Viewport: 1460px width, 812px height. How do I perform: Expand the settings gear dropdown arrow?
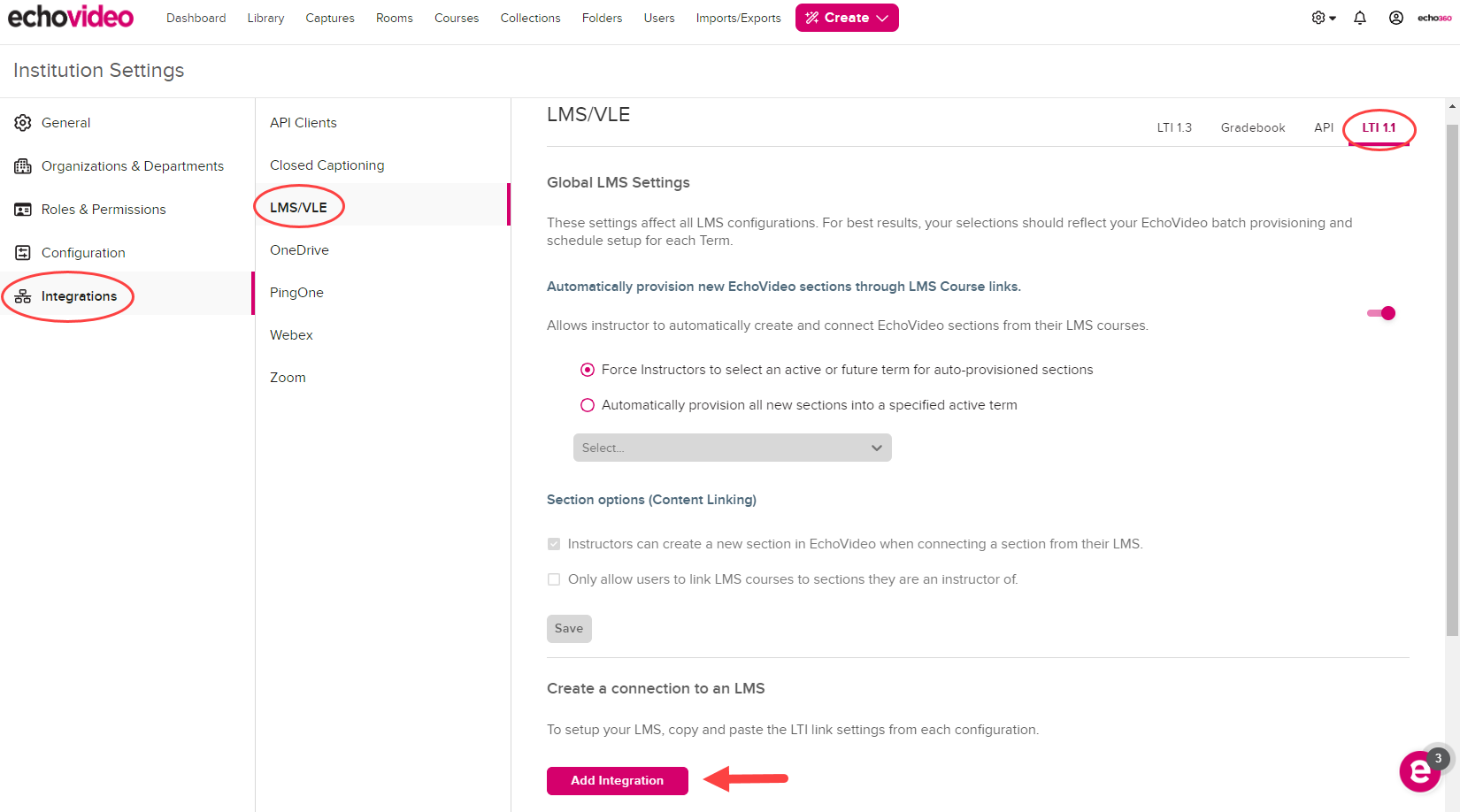[x=1333, y=19]
